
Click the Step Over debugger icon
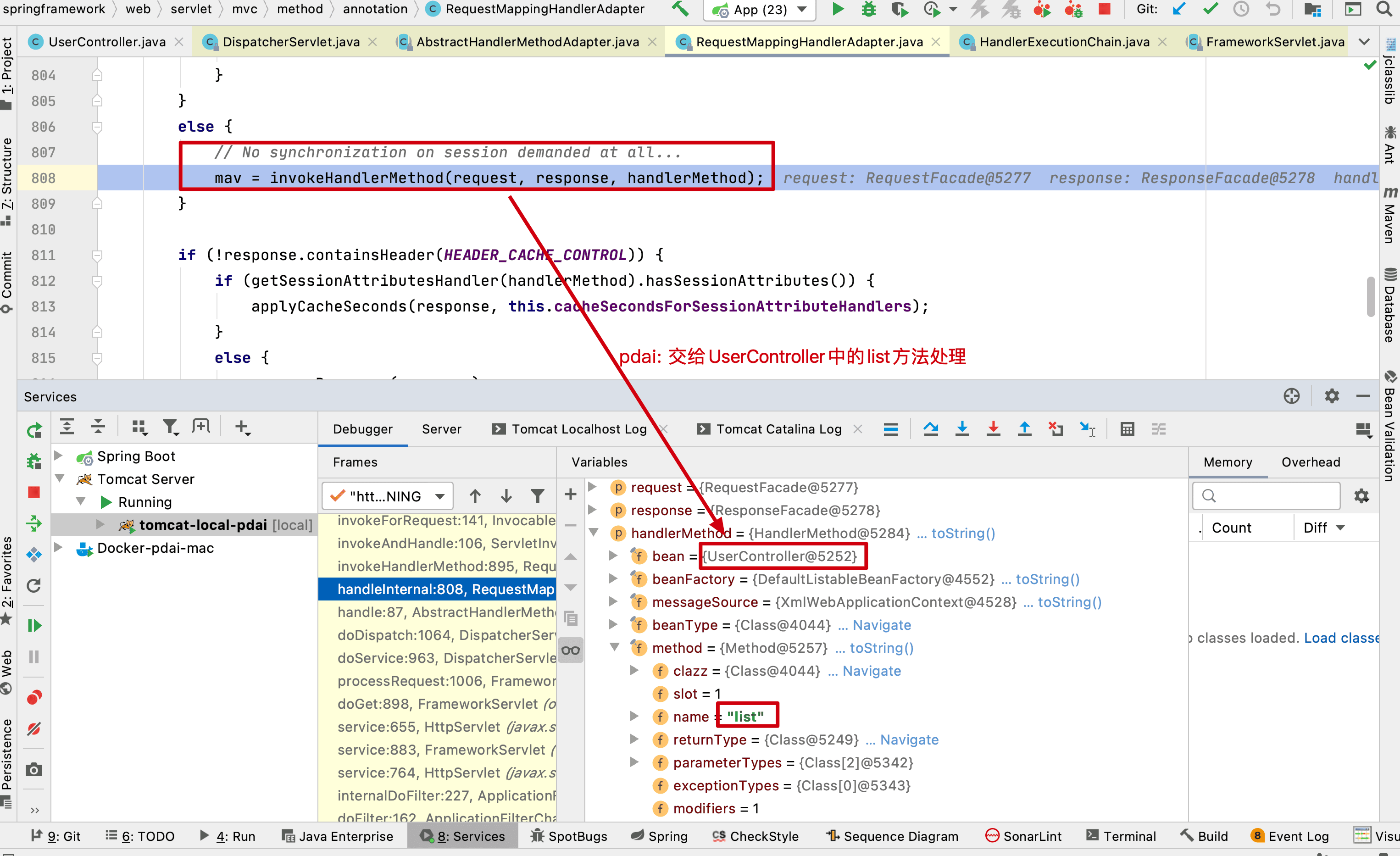coord(931,429)
